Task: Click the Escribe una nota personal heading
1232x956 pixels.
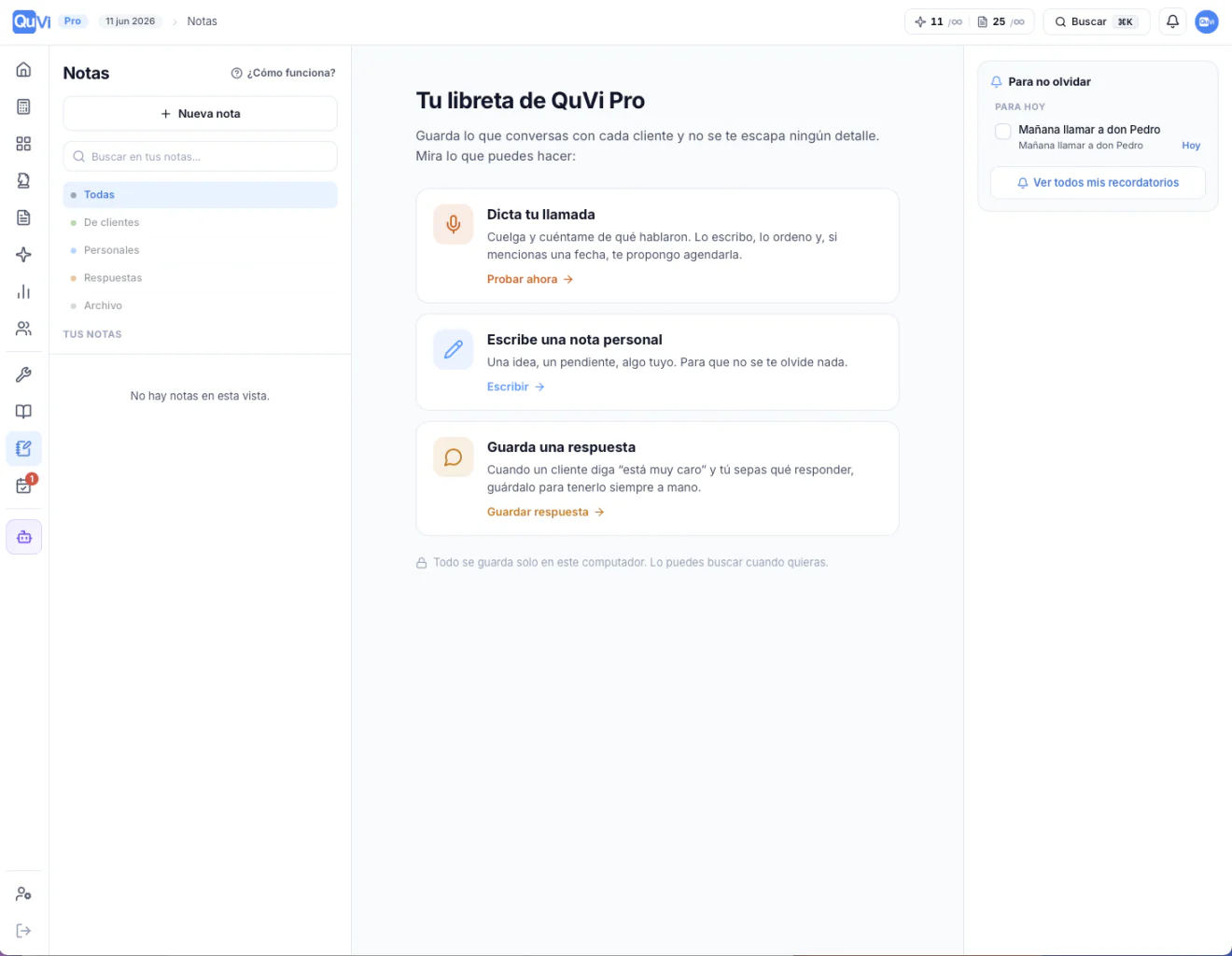Action: point(575,340)
